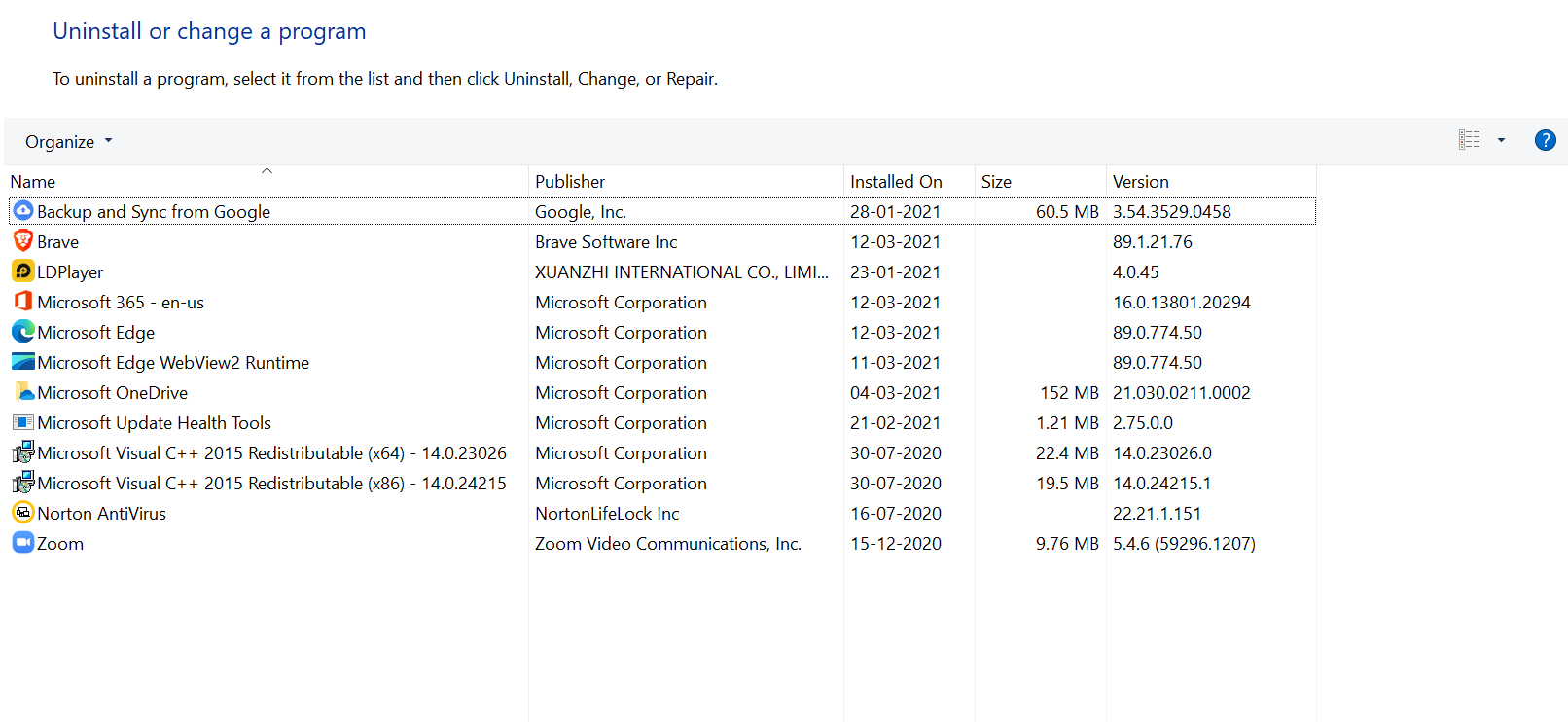Click size value 22.4 MB
The image size is (1568, 722).
pyautogui.click(x=1067, y=453)
